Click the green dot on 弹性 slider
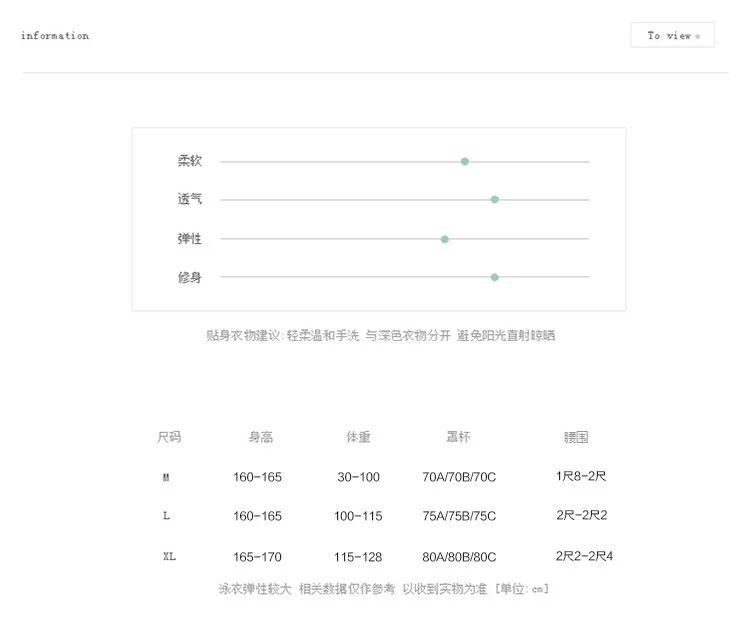 tap(444, 239)
